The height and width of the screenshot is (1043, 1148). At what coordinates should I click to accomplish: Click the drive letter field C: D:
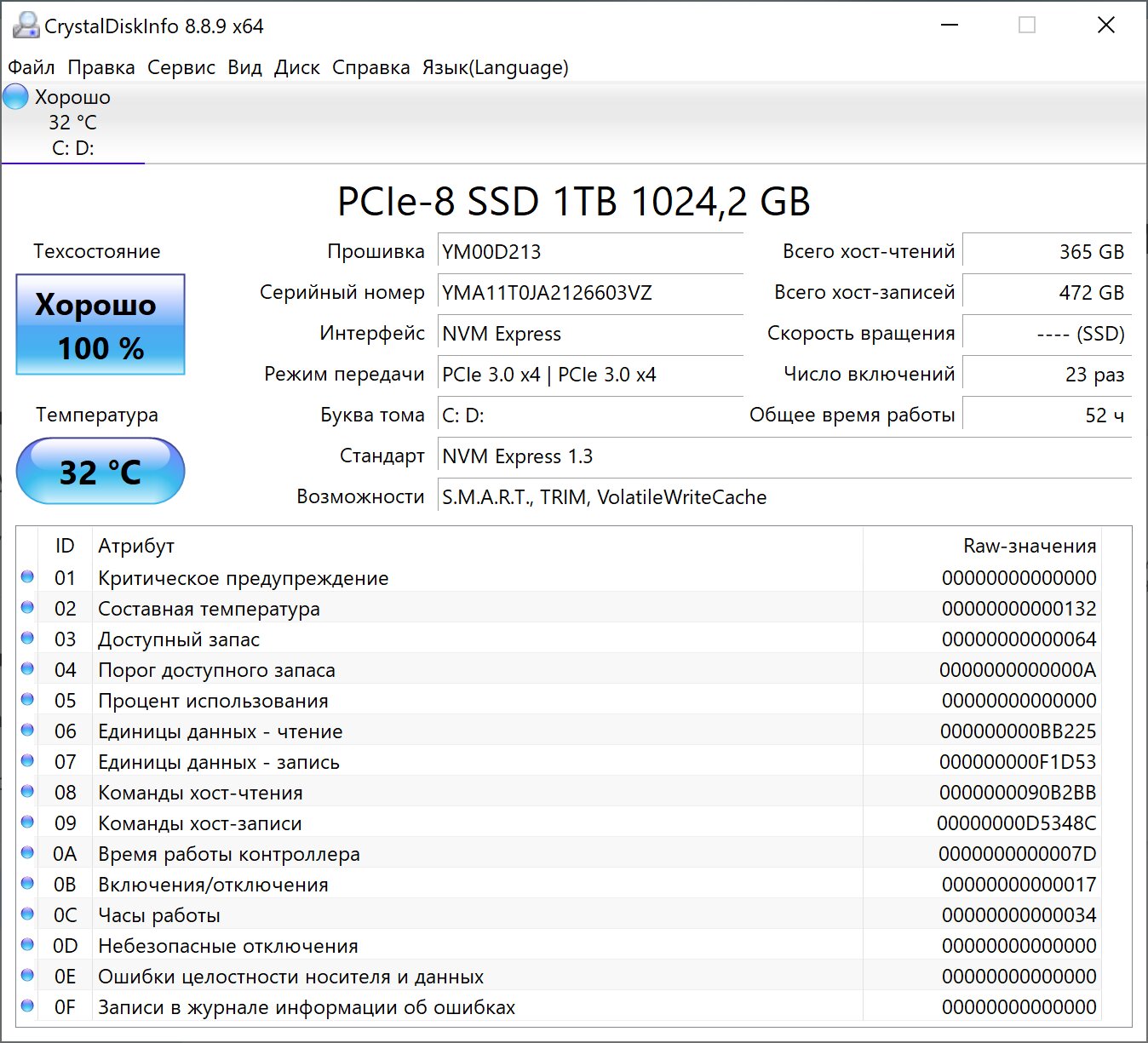[x=590, y=415]
